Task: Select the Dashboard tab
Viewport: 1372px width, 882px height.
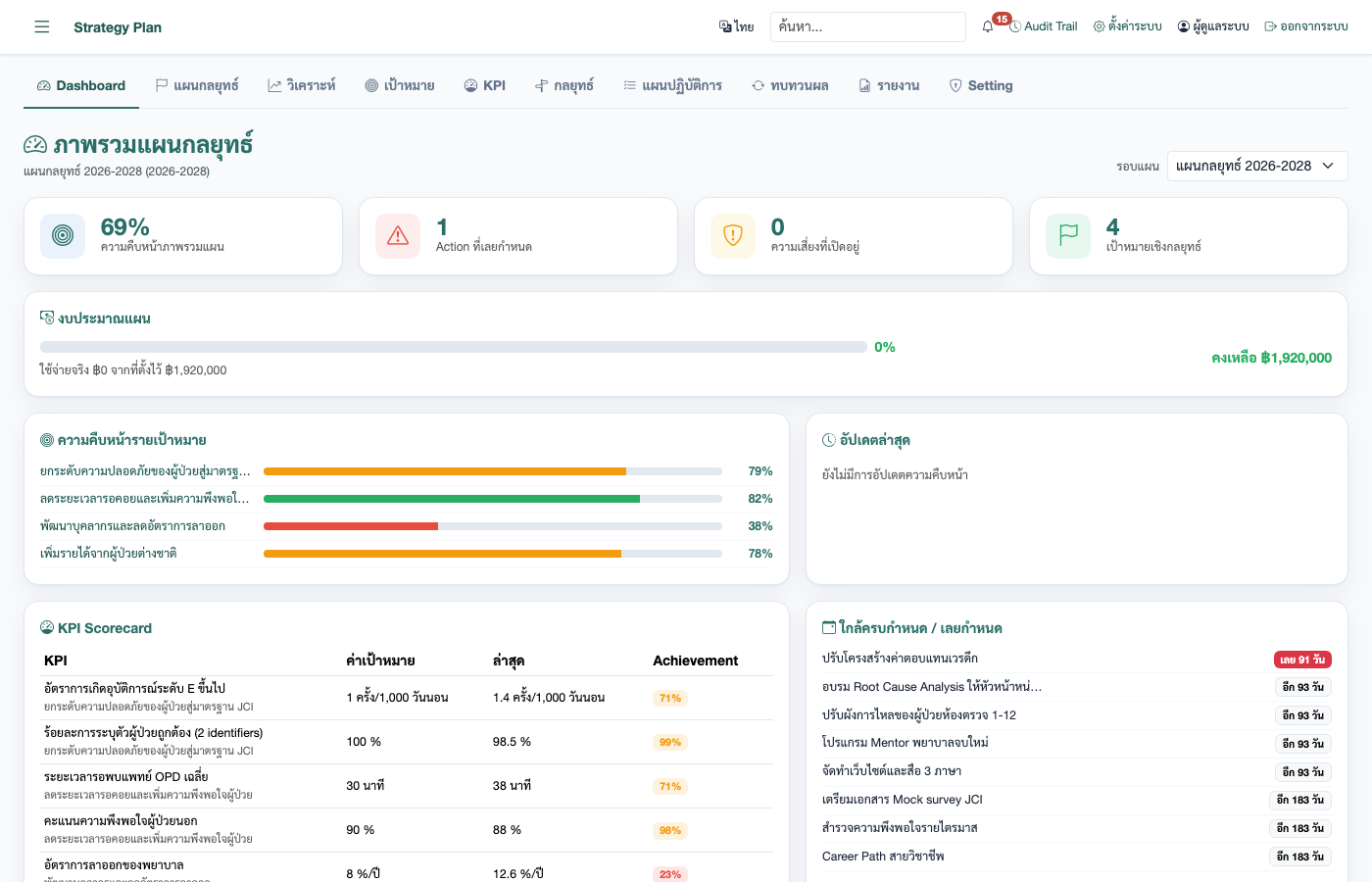Action: [x=81, y=85]
